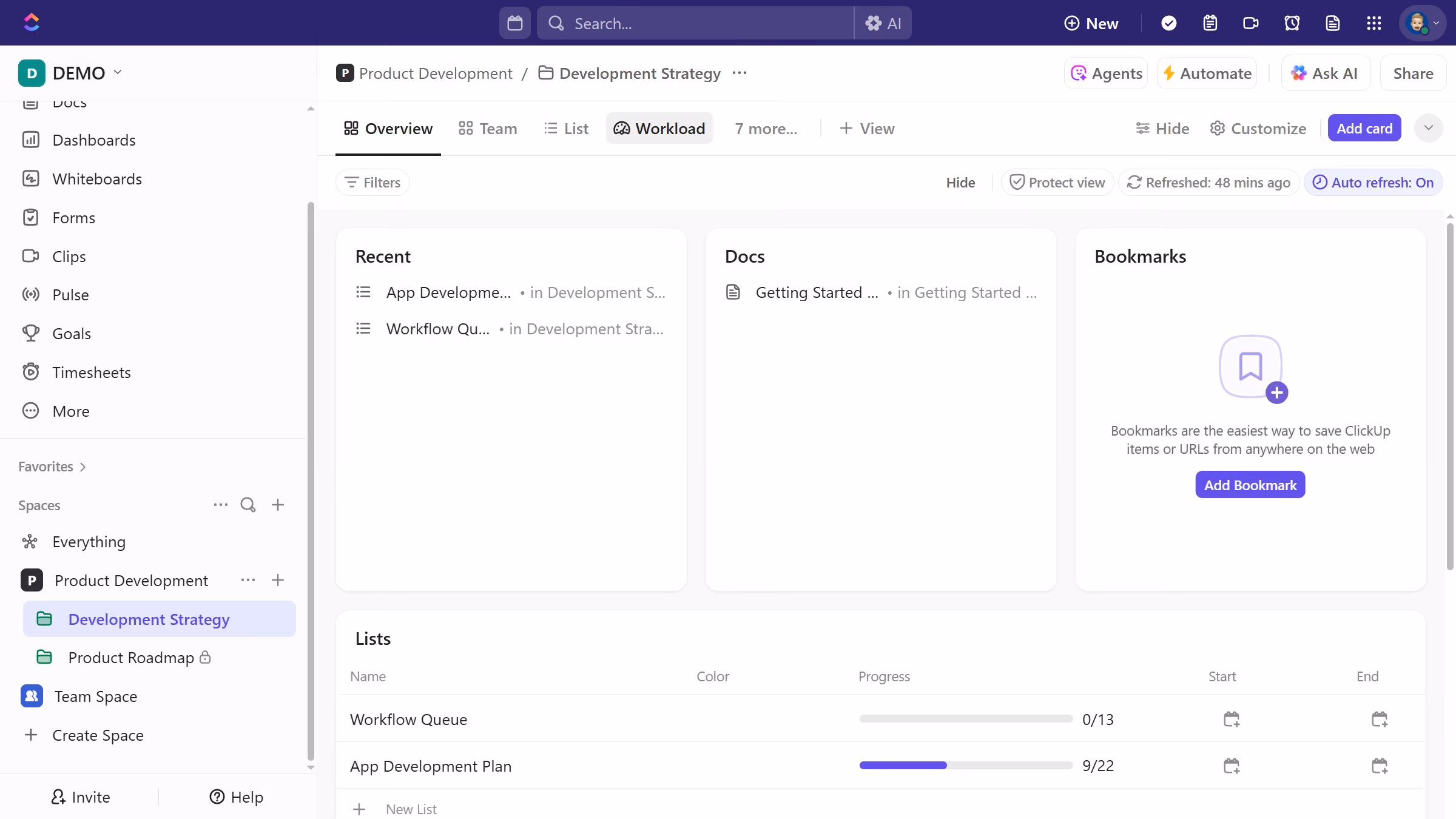1456x819 pixels.
Task: Click the AI button in search bar
Action: pyautogui.click(x=883, y=23)
